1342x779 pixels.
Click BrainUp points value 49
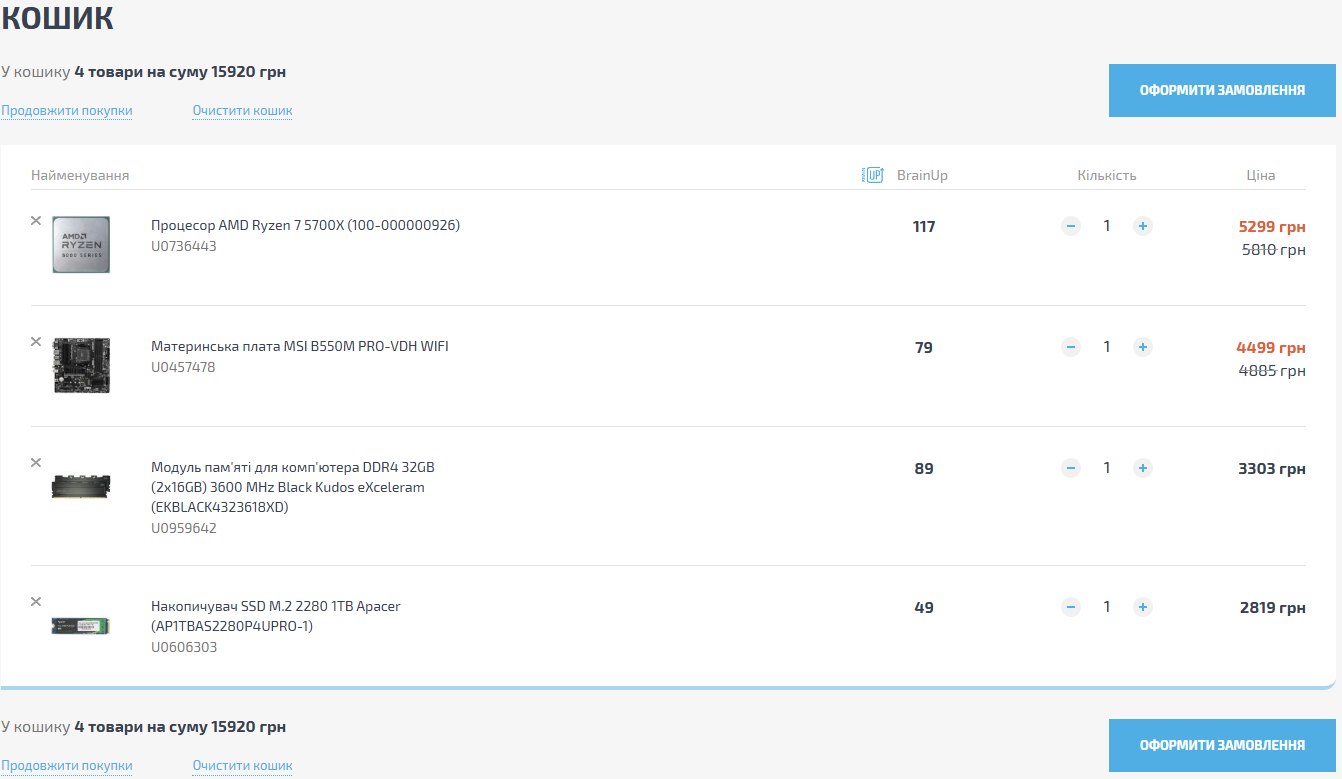[x=924, y=607]
